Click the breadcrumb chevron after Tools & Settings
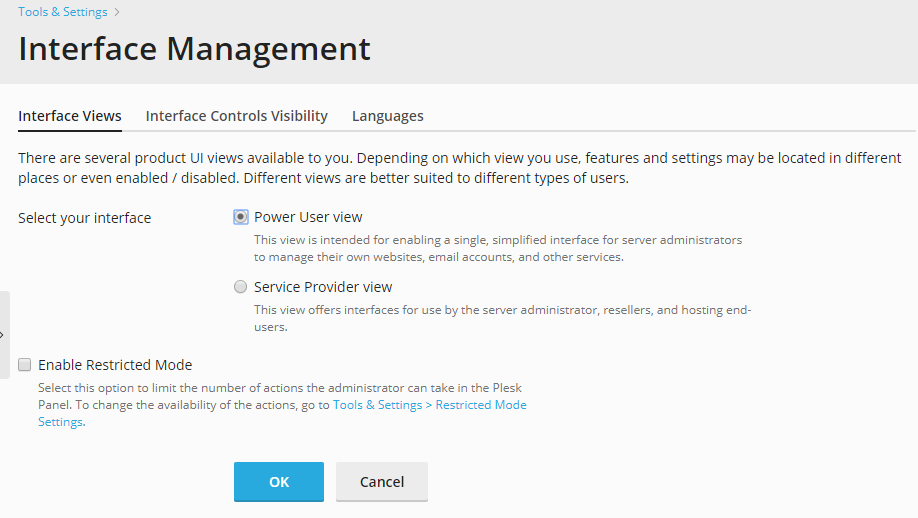The height and width of the screenshot is (518, 918). coord(117,12)
